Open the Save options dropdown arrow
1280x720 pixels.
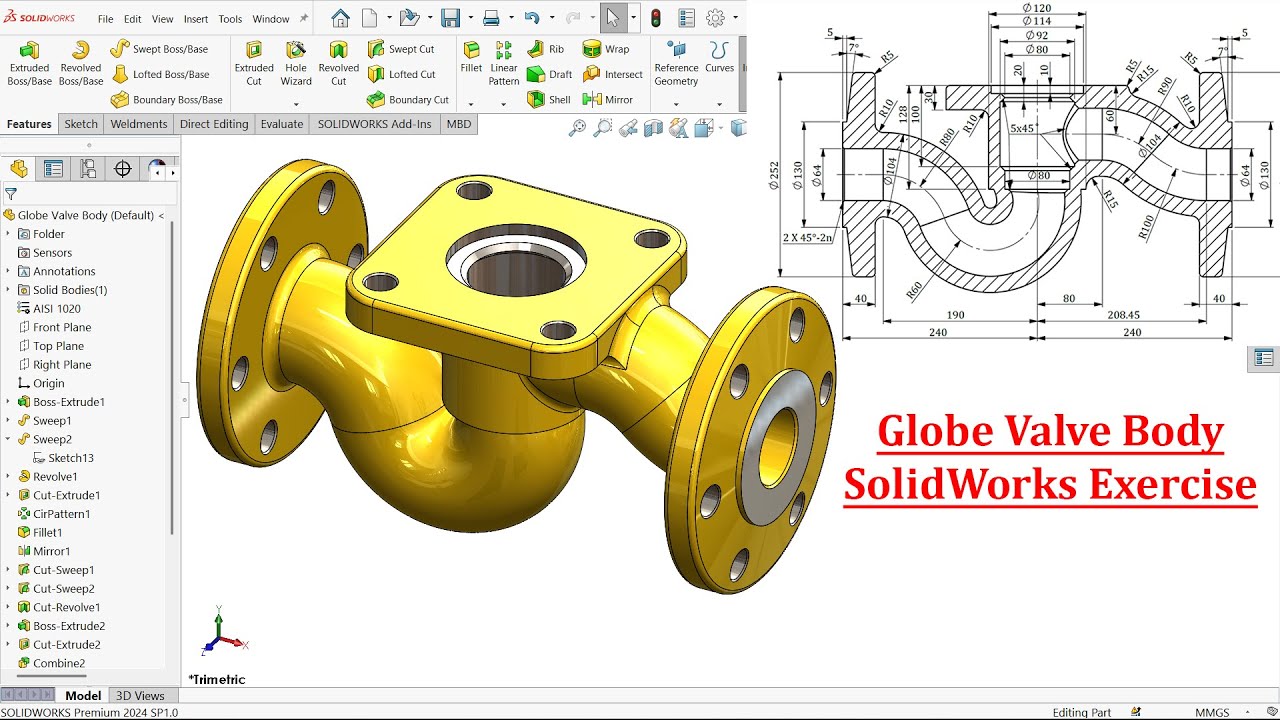(x=469, y=18)
